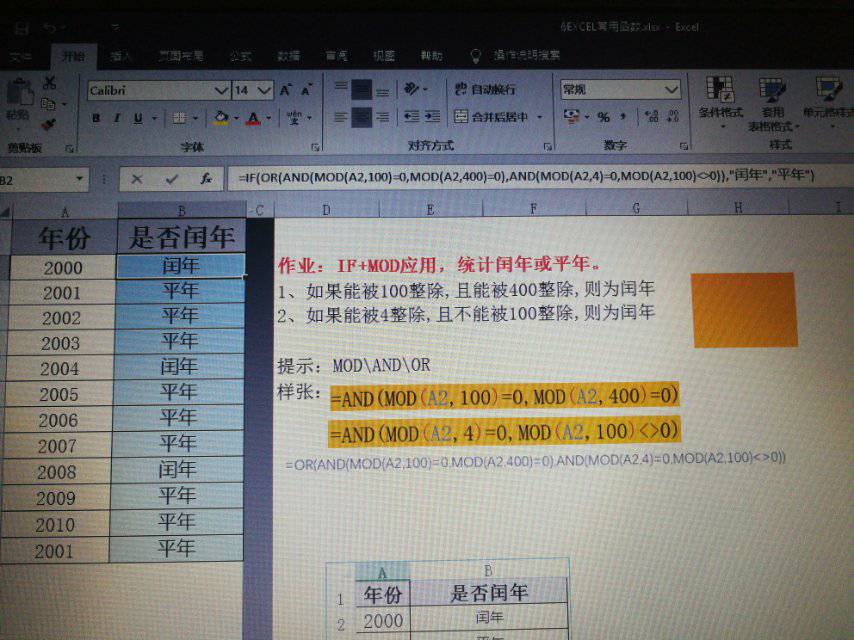Click the align left icon

[x=340, y=117]
